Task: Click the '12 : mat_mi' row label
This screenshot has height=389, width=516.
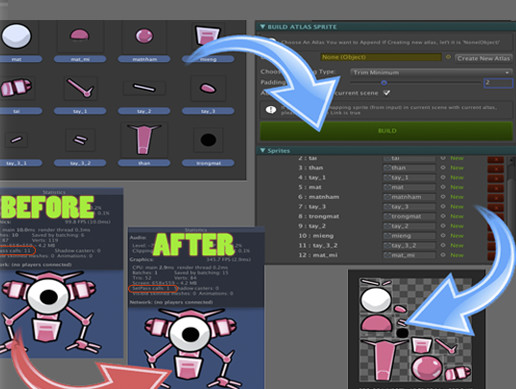Action: (x=318, y=255)
